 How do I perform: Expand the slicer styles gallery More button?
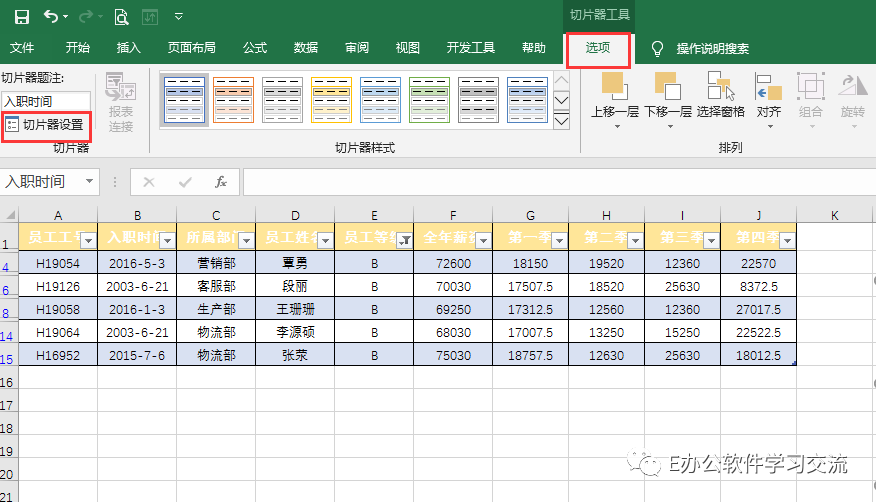(561, 121)
